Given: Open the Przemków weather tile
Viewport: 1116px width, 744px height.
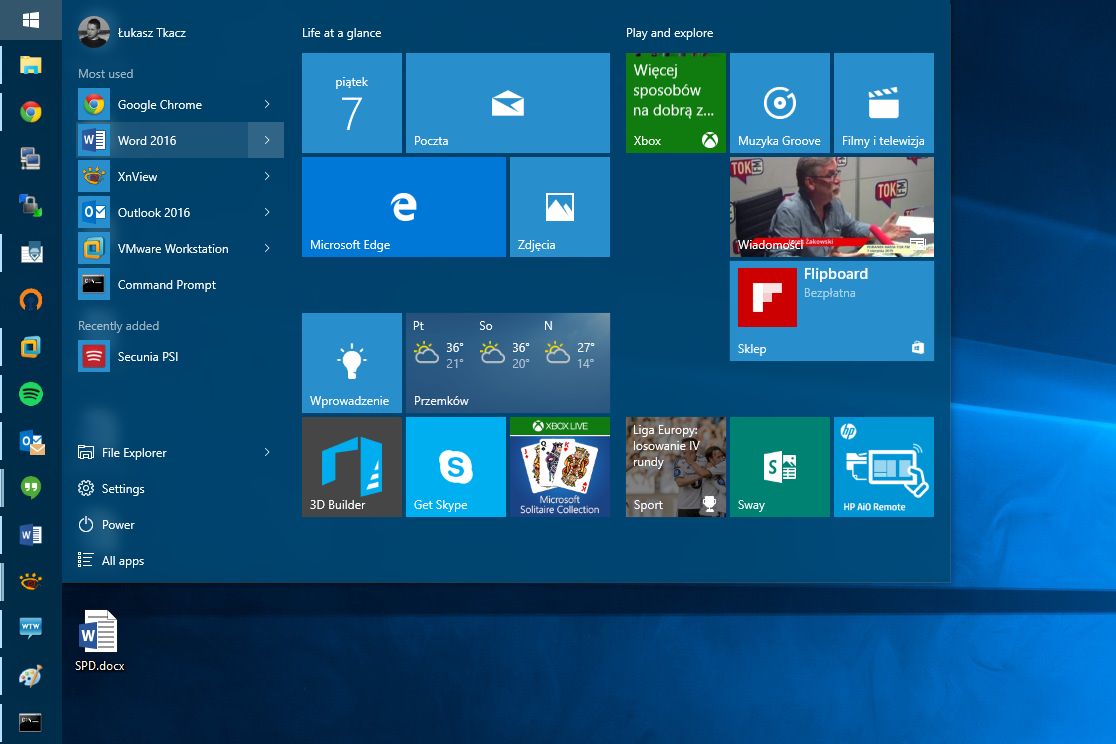Looking at the screenshot, I should pos(507,363).
